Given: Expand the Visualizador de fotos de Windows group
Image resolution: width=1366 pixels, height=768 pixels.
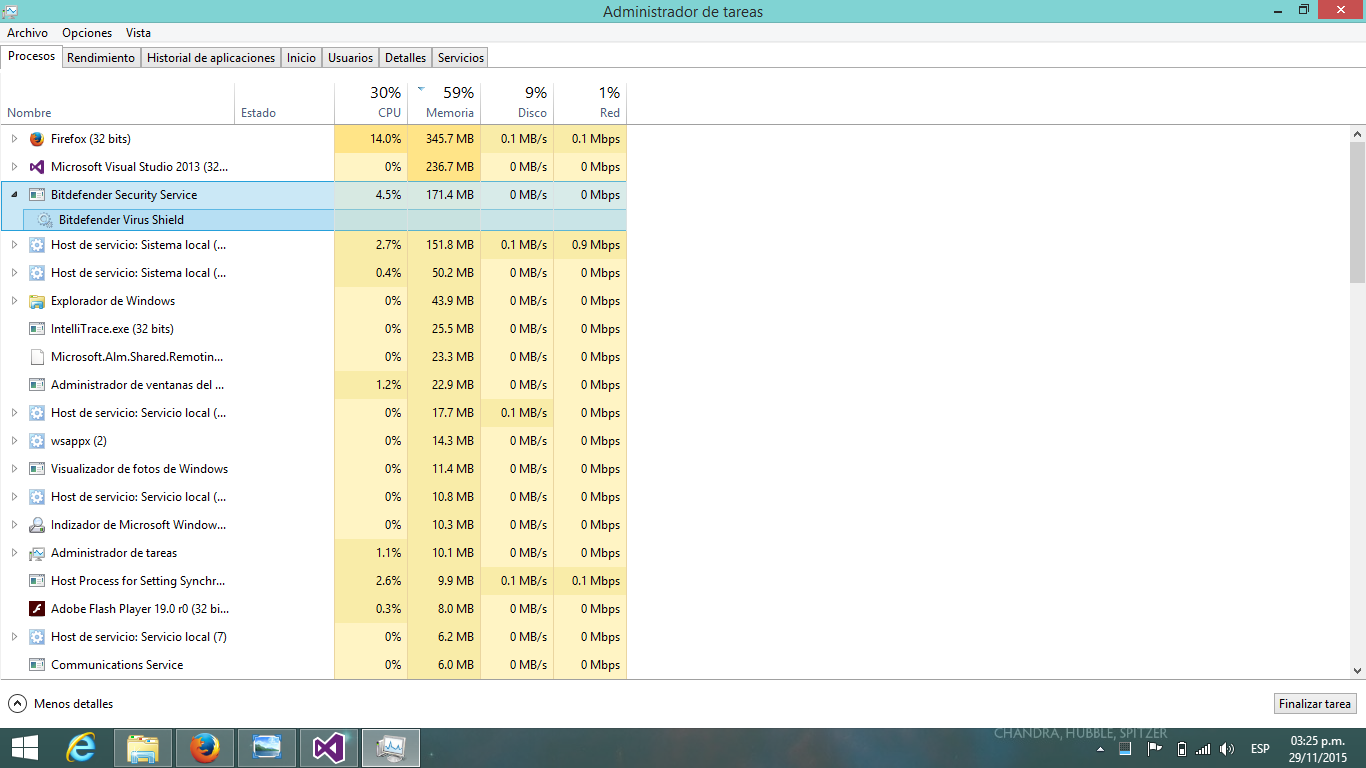Looking at the screenshot, I should [14, 469].
